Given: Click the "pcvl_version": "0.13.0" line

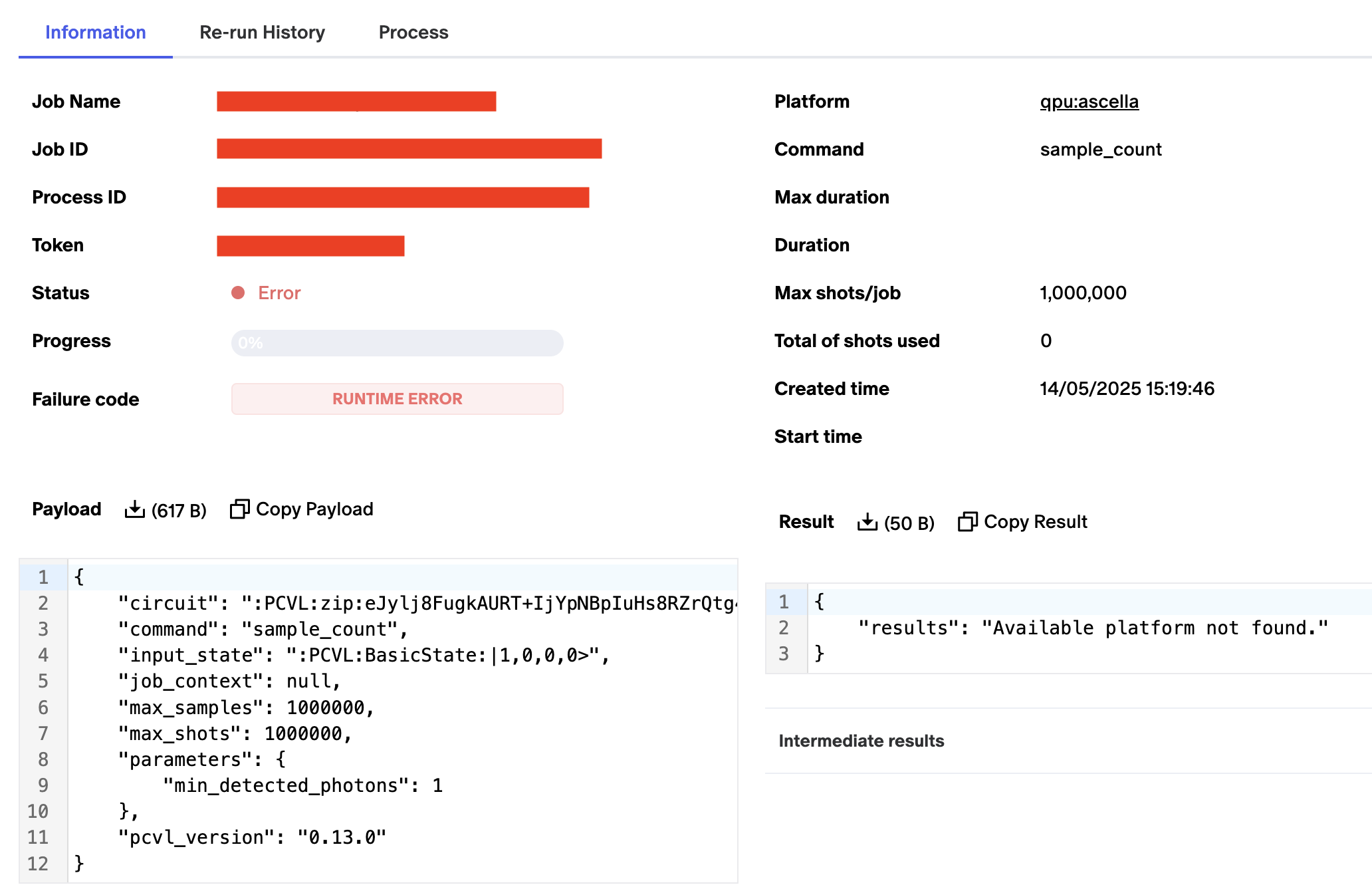Looking at the screenshot, I should coord(403,837).
